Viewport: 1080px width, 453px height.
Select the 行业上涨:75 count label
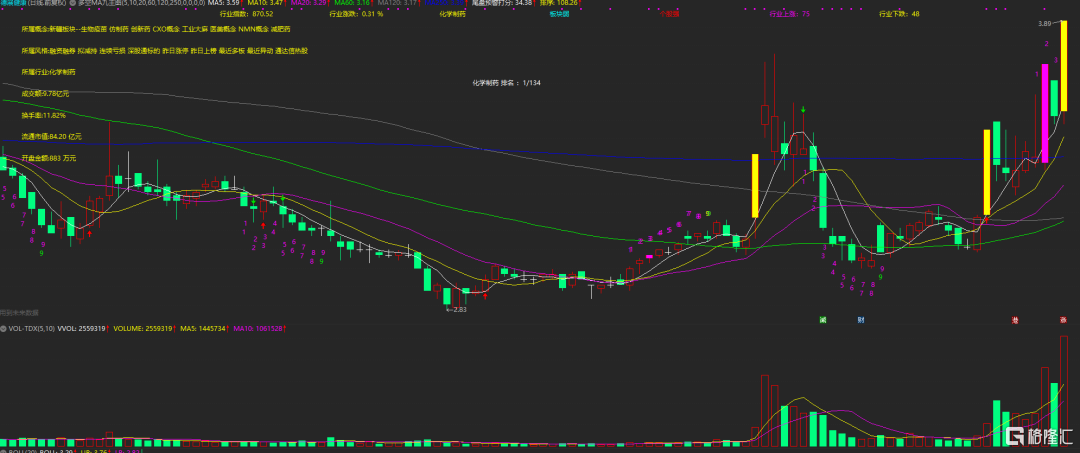click(x=789, y=14)
